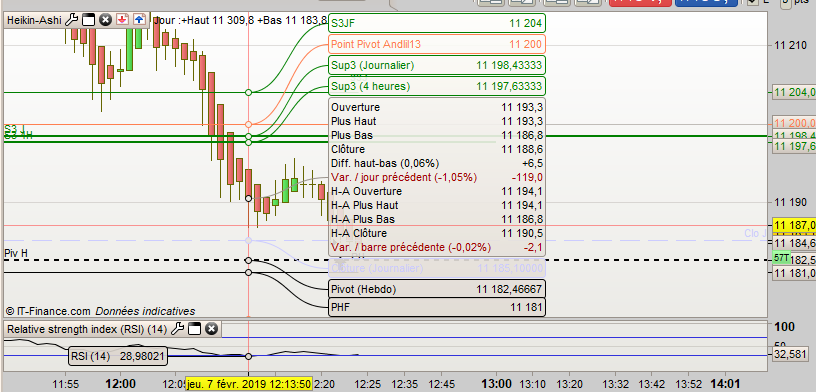Click the green 57T countdown badge
Image resolution: width=816 pixels, height=392 pixels.
pos(781,258)
